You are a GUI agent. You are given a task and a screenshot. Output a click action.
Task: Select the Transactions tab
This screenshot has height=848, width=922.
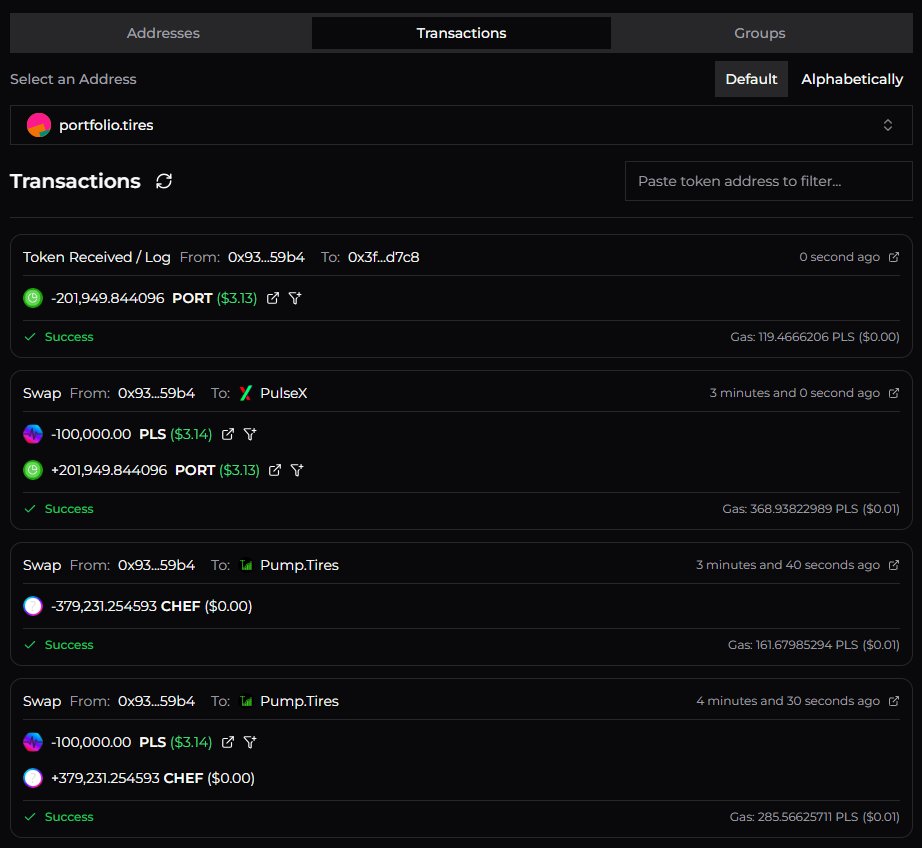461,33
